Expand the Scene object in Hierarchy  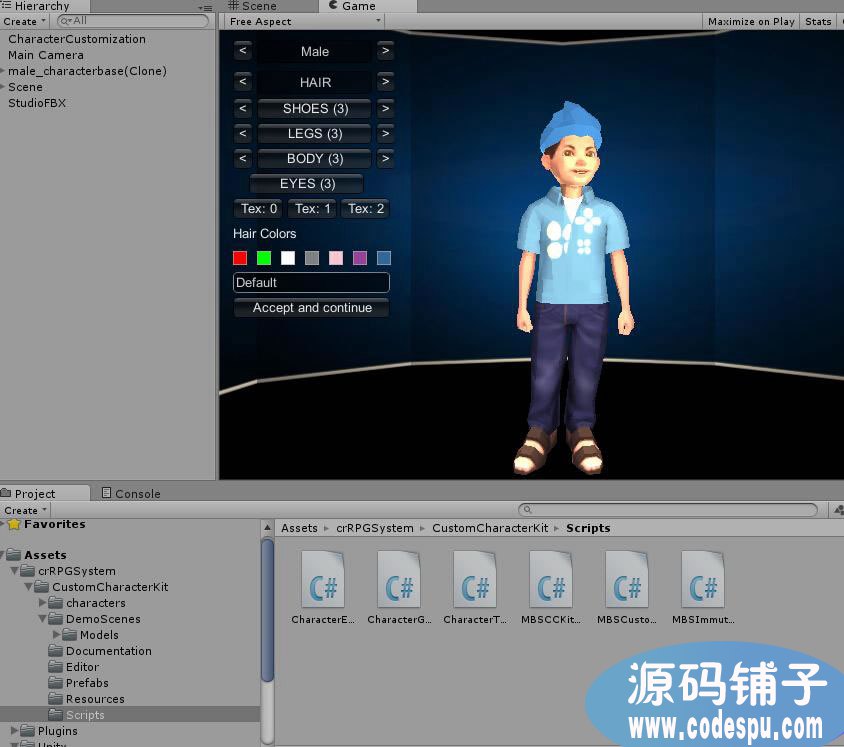point(3,87)
